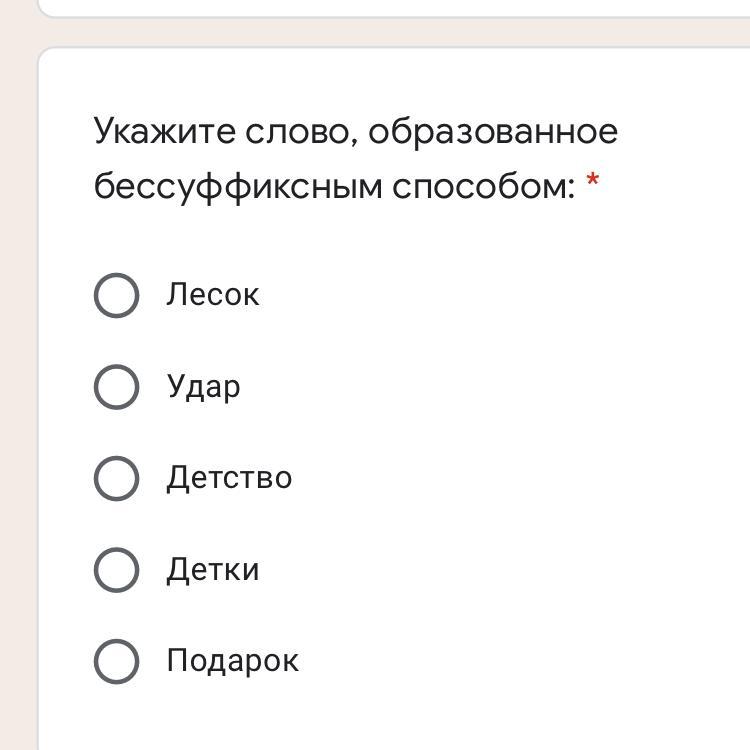Click empty white space right of Подарок

click(520, 661)
